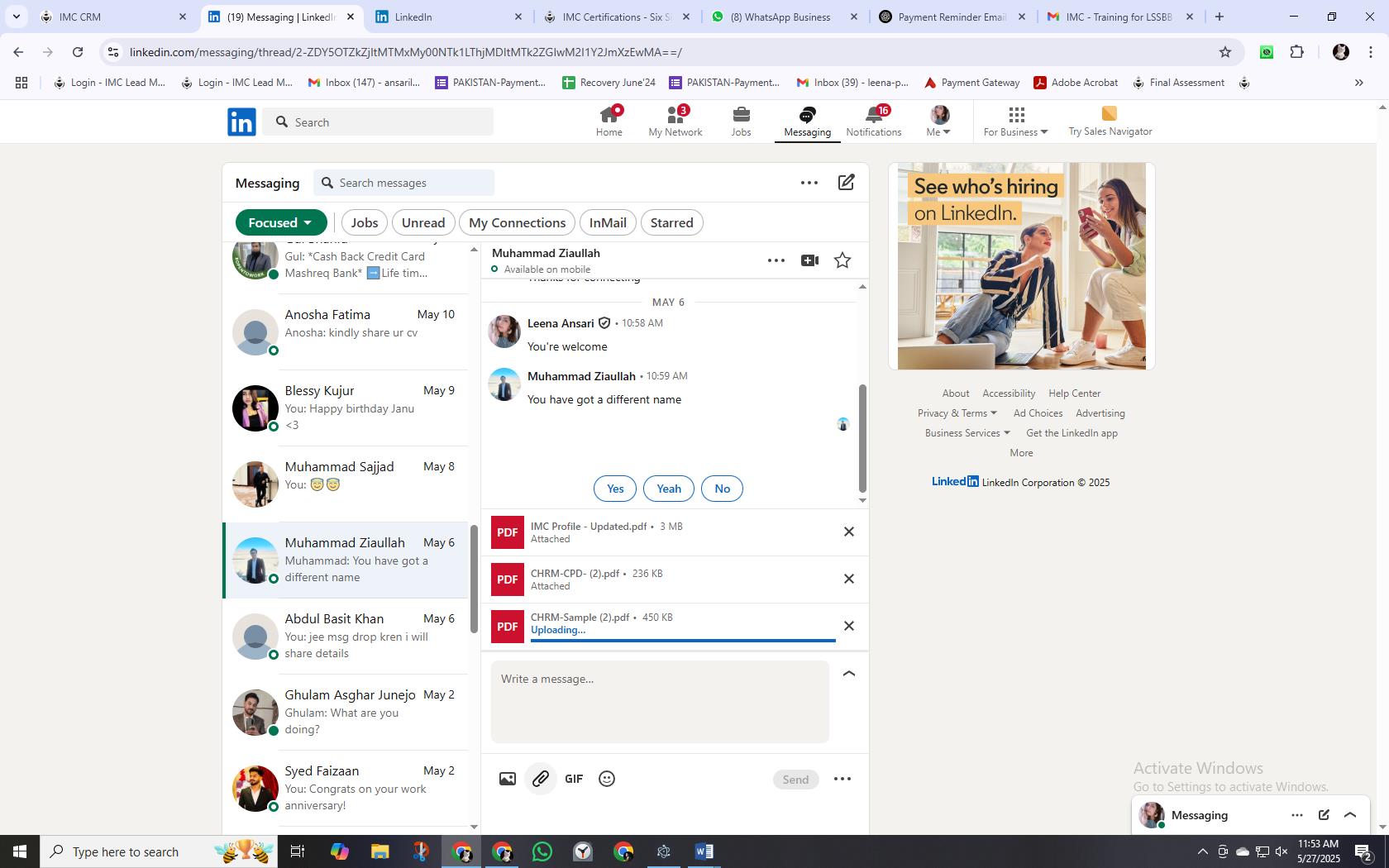The width and height of the screenshot is (1389, 868).
Task: Open the For Business dropdown
Action: tap(1016, 121)
